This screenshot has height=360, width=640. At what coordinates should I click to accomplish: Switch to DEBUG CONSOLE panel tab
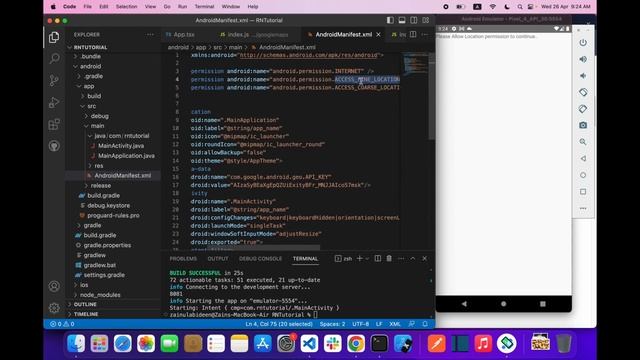click(x=260, y=259)
